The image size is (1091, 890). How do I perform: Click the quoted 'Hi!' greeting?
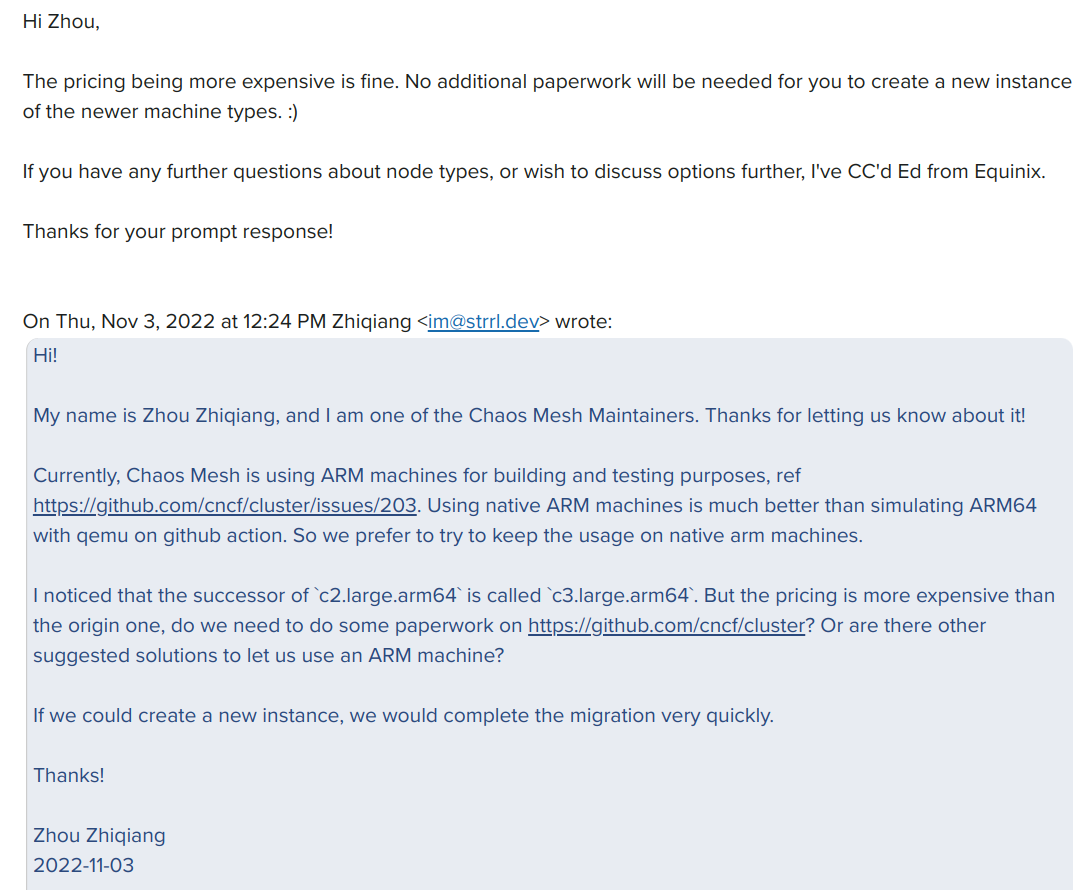click(45, 356)
